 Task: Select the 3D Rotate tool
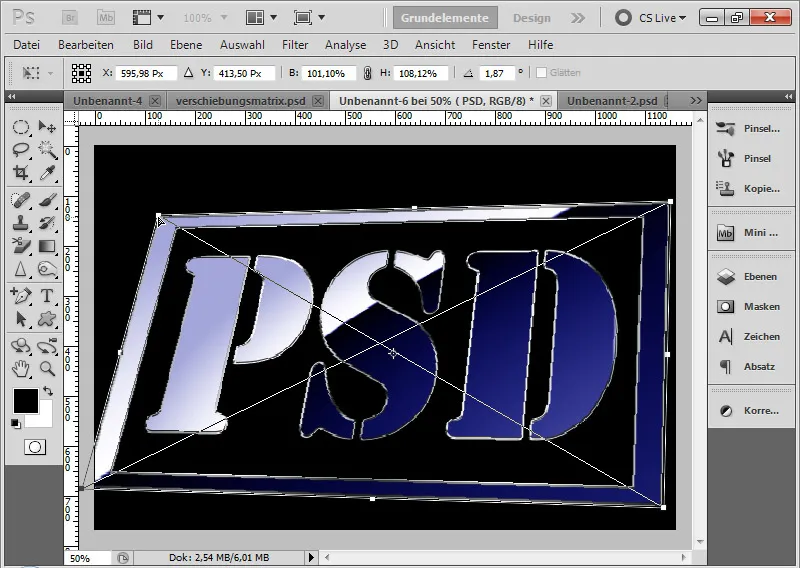20,345
